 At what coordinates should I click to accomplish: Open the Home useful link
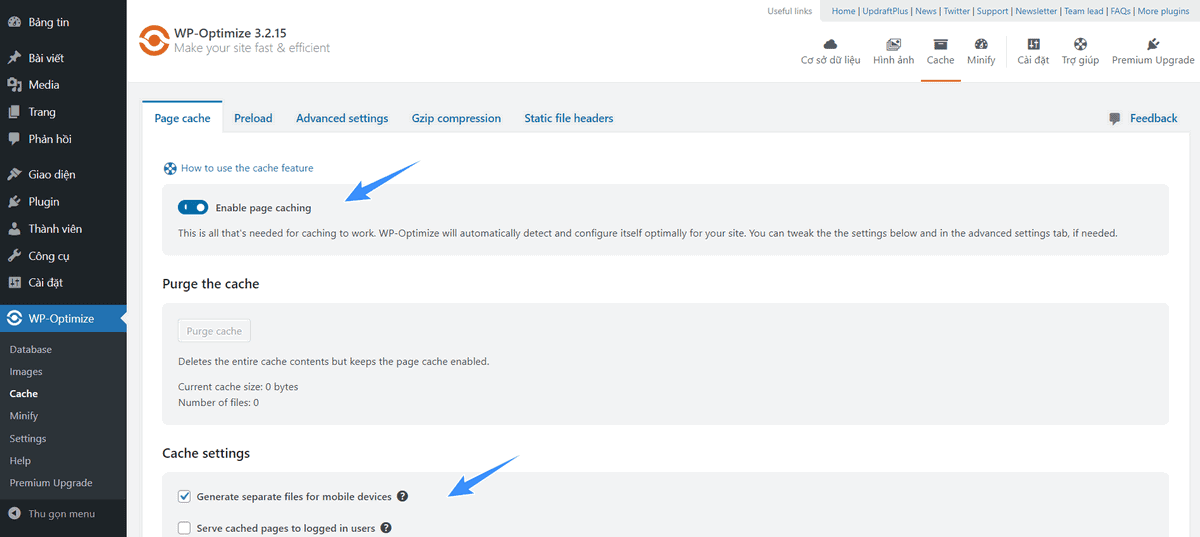pyautogui.click(x=843, y=11)
